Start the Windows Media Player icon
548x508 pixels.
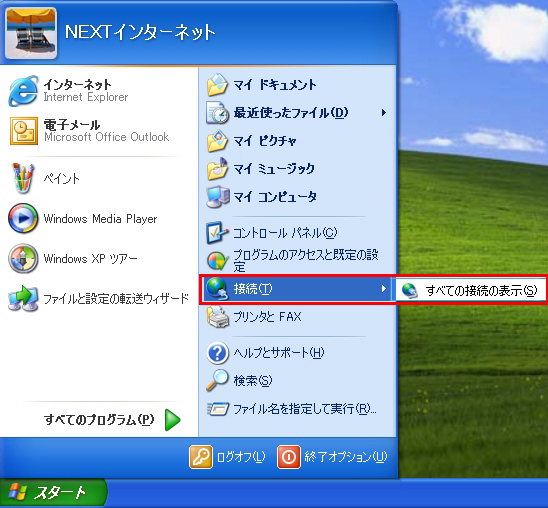23,218
